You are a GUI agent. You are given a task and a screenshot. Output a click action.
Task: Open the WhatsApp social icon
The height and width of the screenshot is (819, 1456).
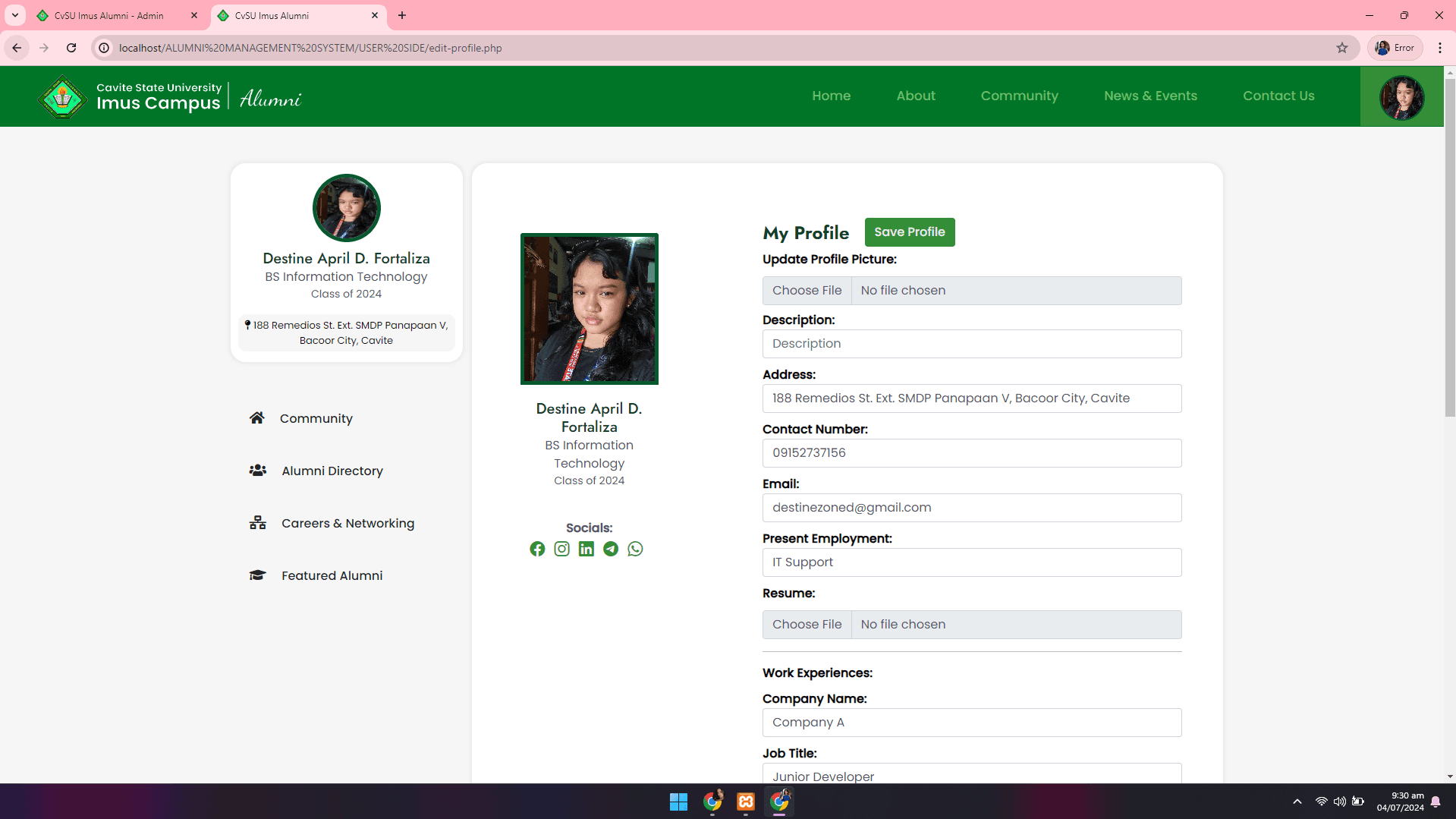635,549
